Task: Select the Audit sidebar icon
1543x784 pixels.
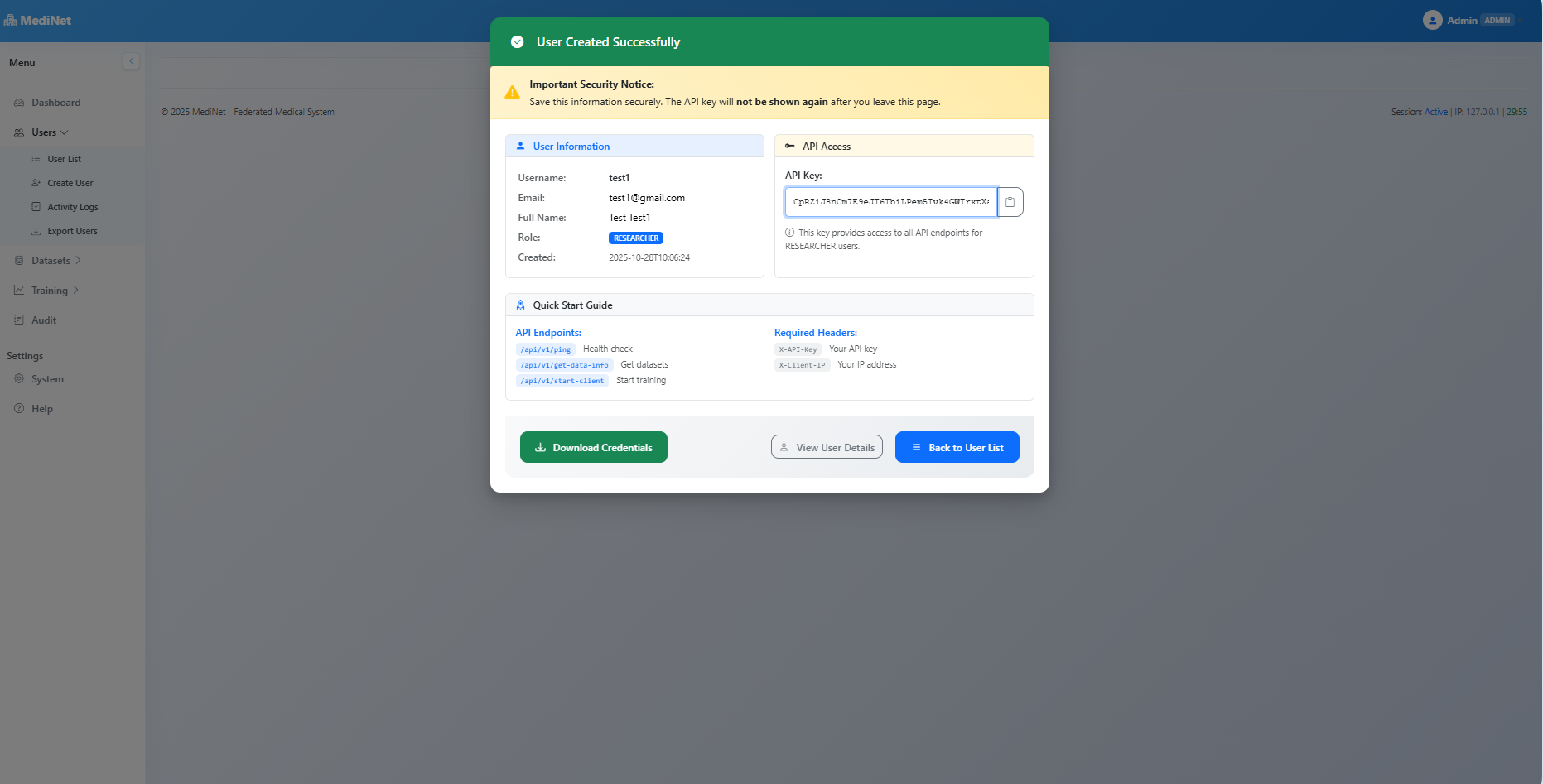Action: (x=19, y=320)
